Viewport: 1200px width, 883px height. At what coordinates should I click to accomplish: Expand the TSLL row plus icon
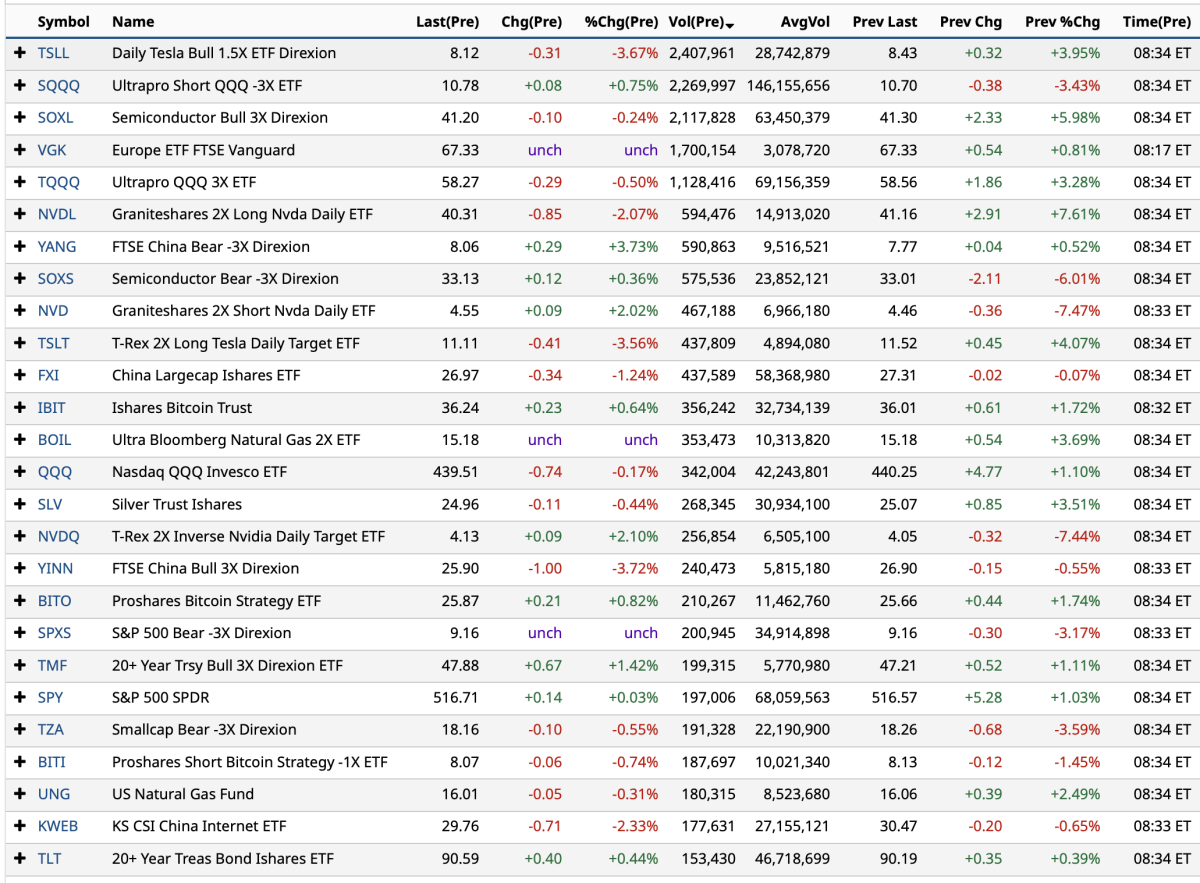coord(19,53)
